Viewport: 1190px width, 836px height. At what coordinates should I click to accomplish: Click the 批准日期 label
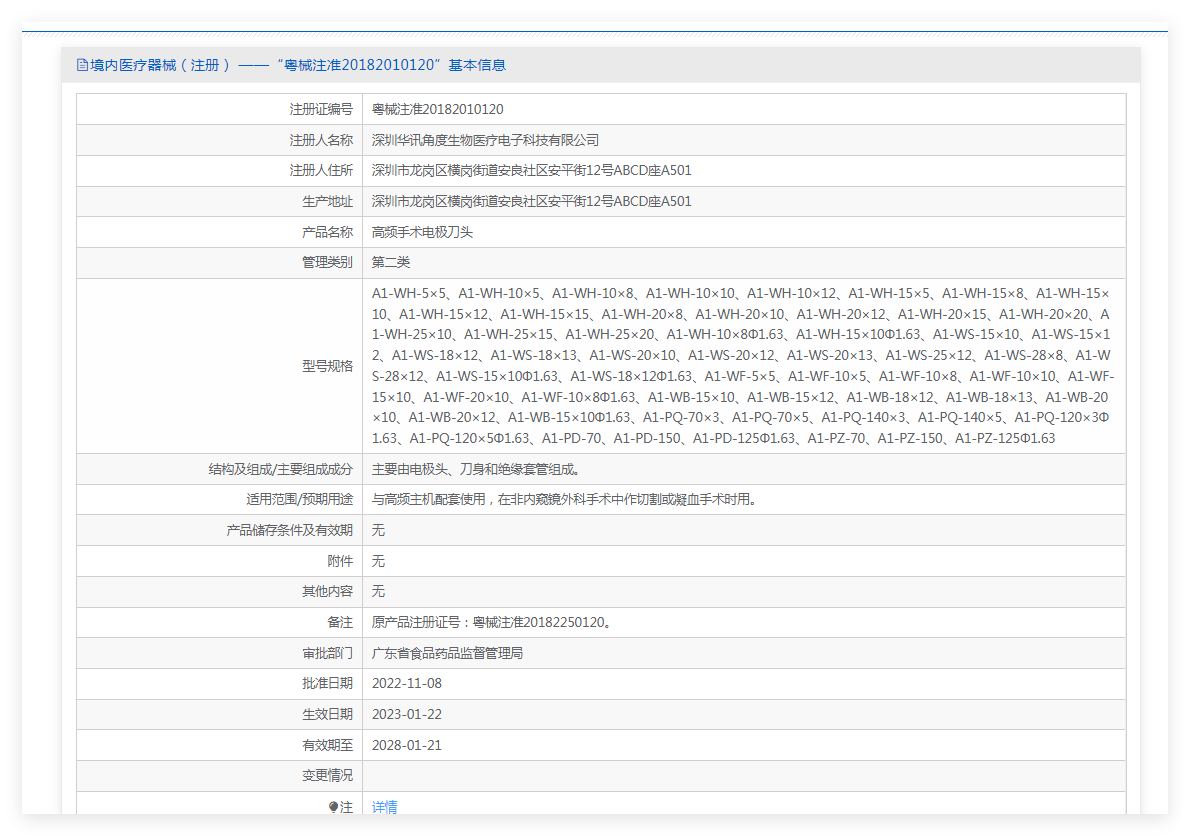(x=327, y=684)
